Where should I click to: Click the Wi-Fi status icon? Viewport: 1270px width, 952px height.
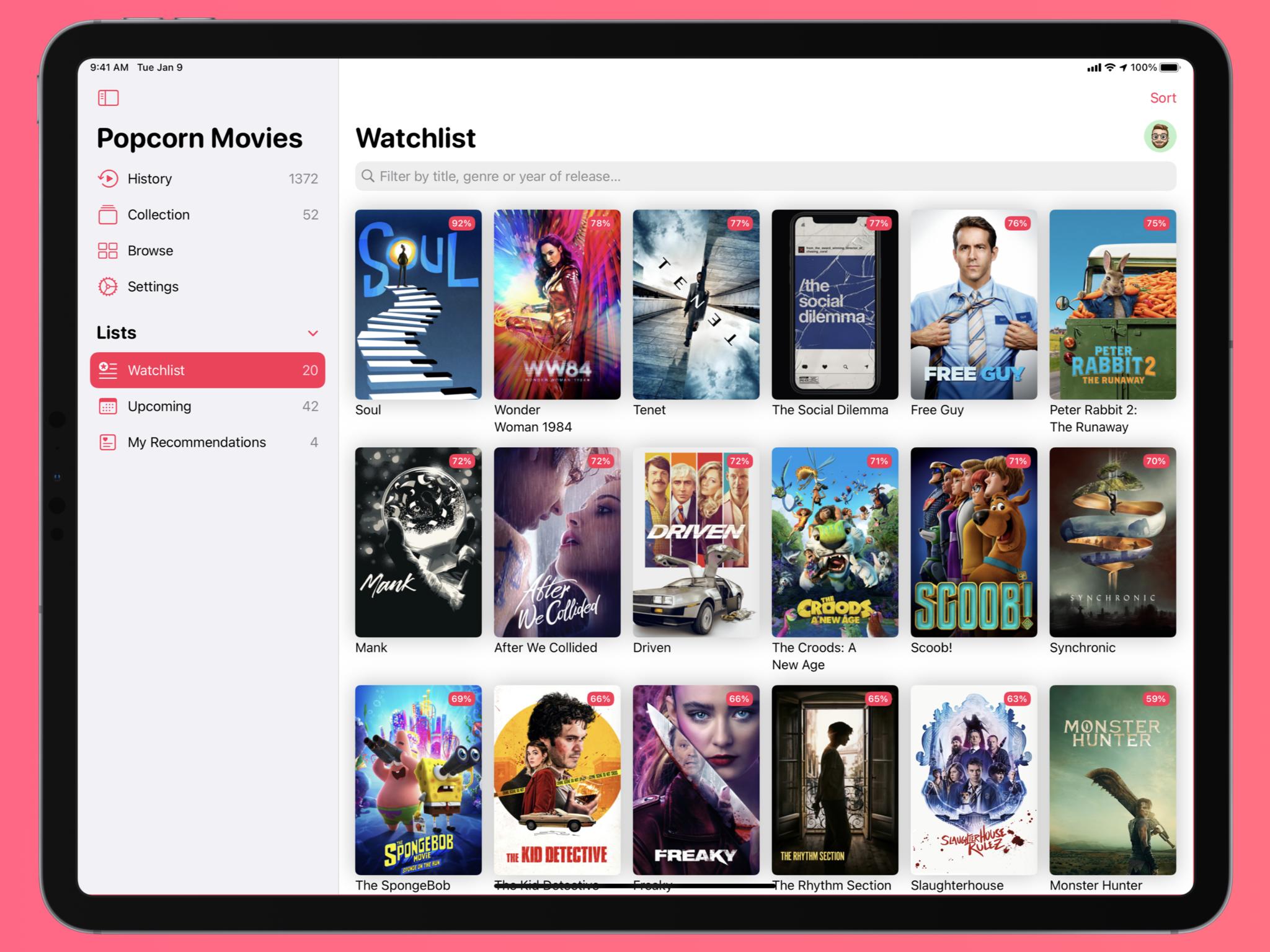pyautogui.click(x=1110, y=68)
